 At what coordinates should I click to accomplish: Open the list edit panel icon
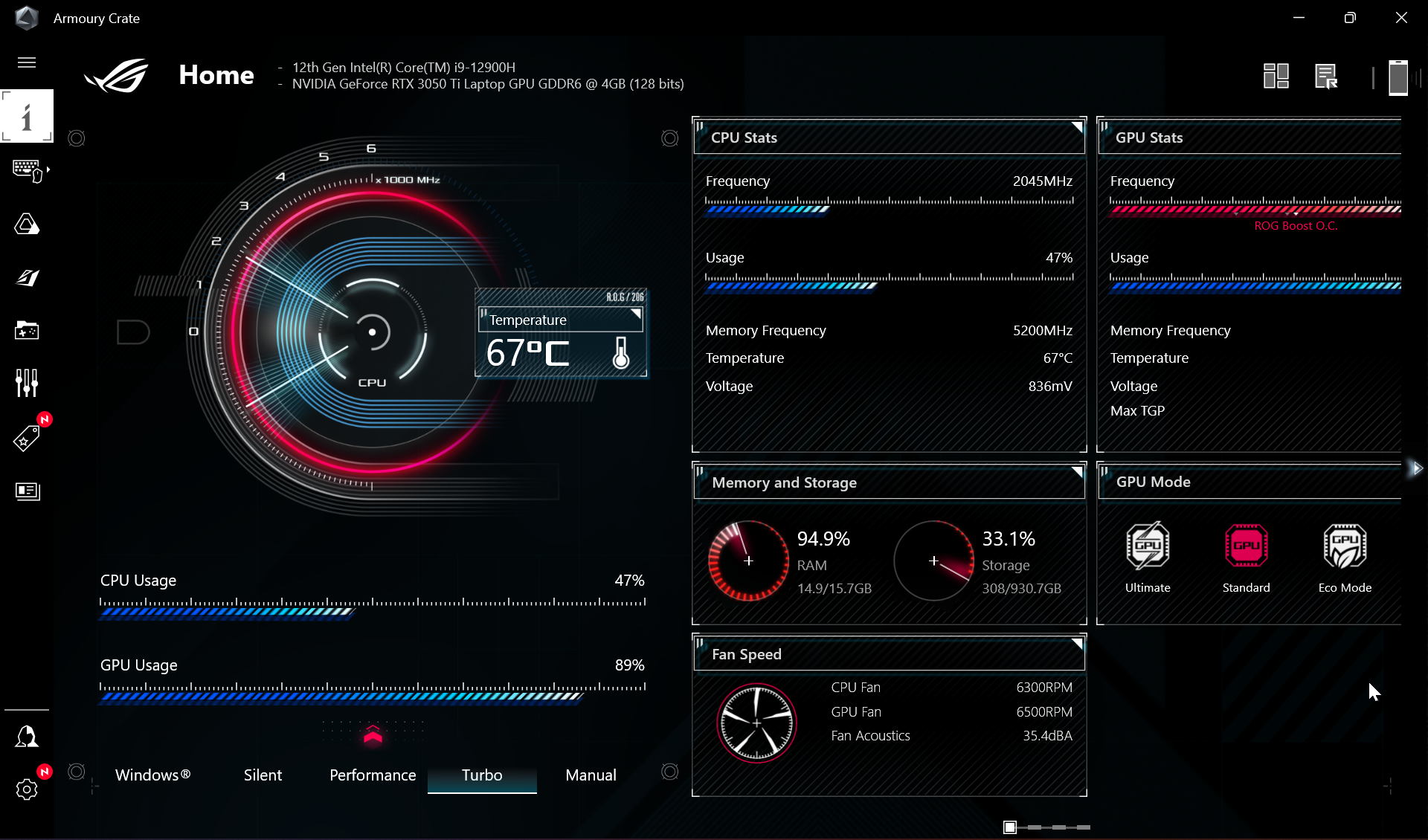click(x=1326, y=76)
